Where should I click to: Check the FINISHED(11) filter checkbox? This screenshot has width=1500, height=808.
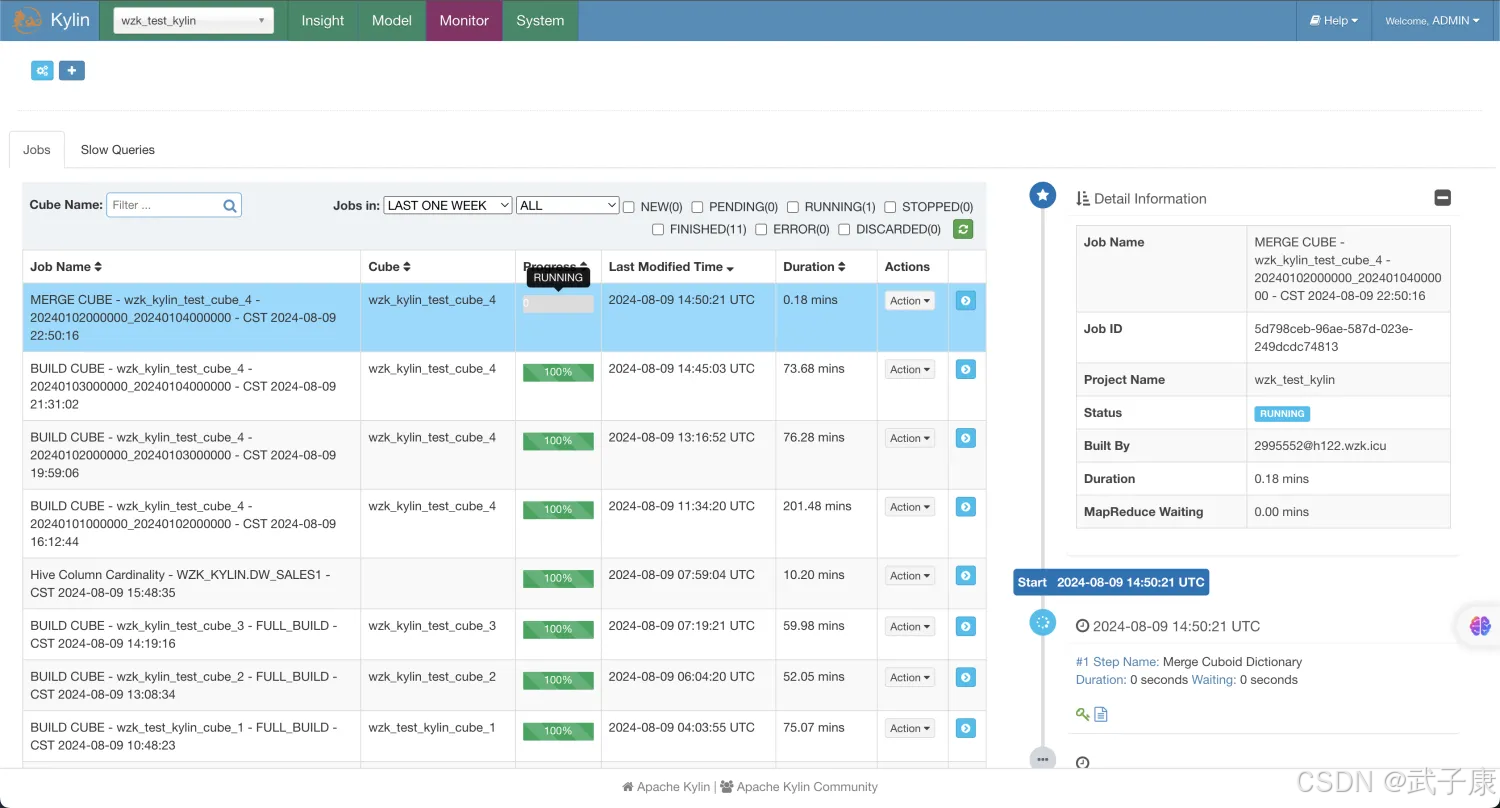[658, 230]
